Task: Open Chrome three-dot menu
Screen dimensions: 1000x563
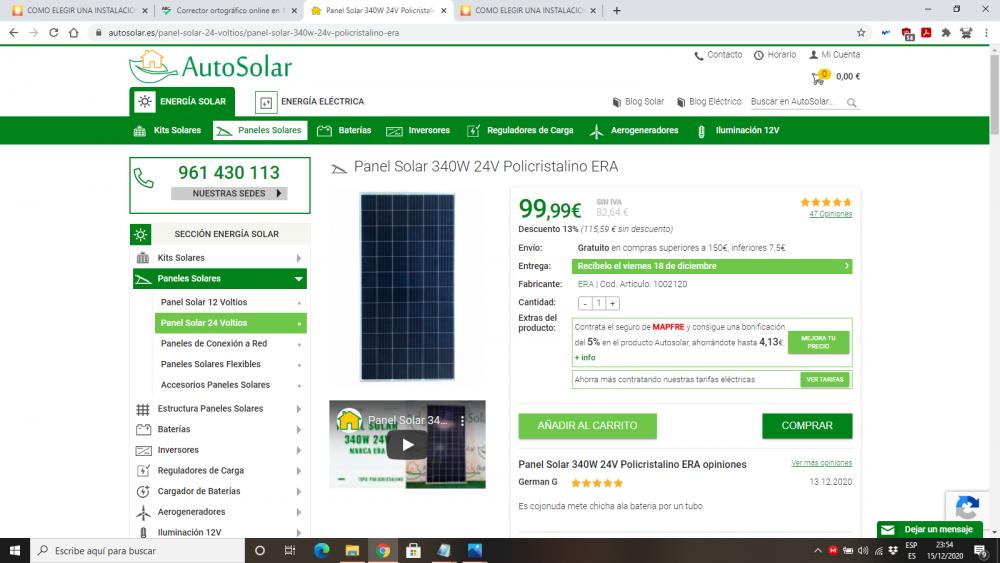Action: (x=986, y=33)
